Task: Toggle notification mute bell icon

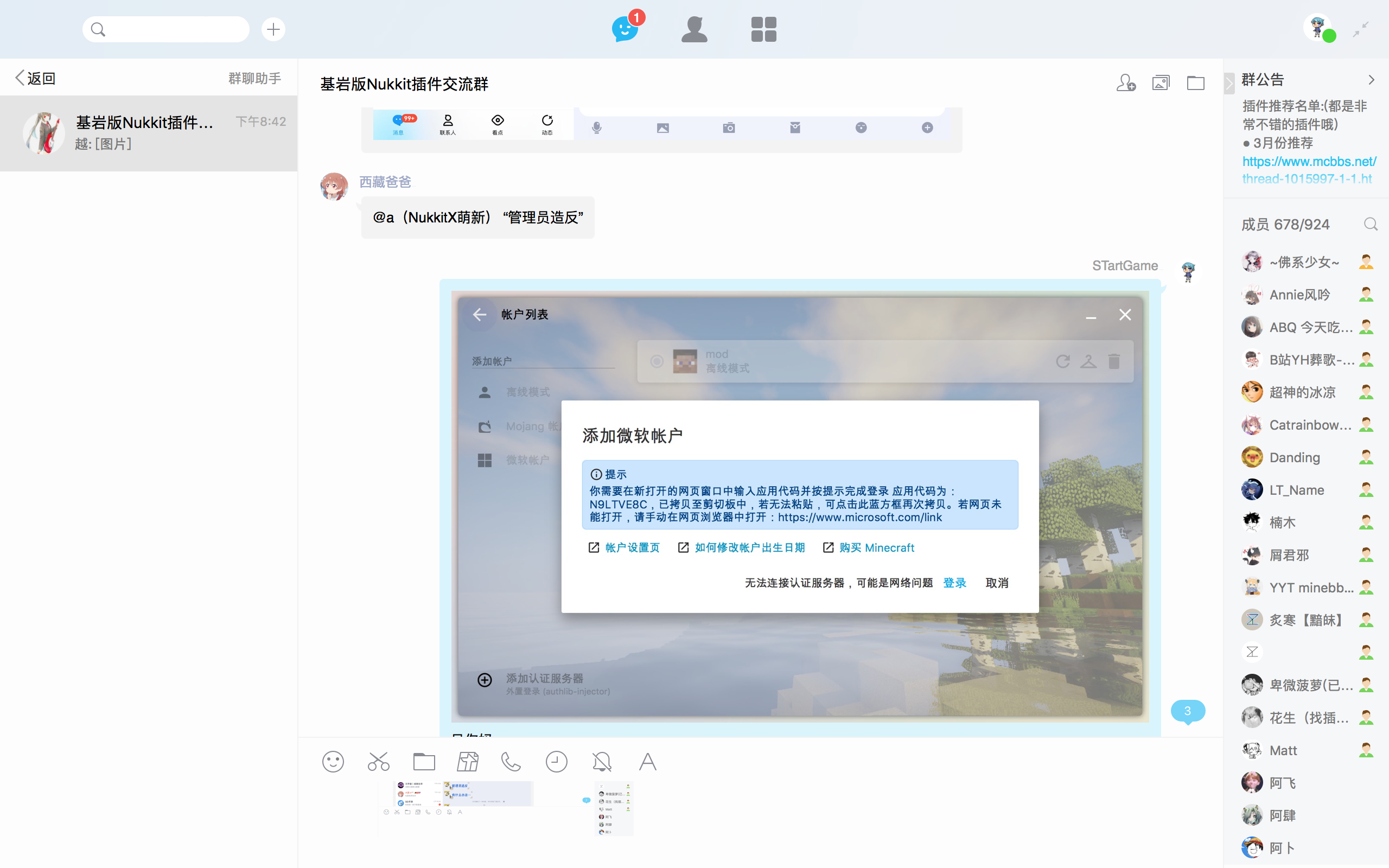Action: [x=602, y=761]
